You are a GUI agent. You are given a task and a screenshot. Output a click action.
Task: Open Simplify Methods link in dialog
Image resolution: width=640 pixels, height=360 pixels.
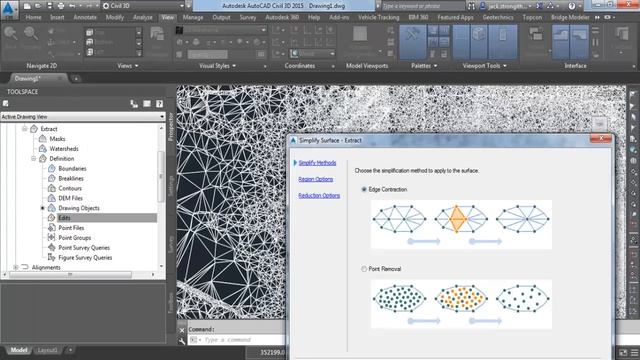[x=317, y=162]
